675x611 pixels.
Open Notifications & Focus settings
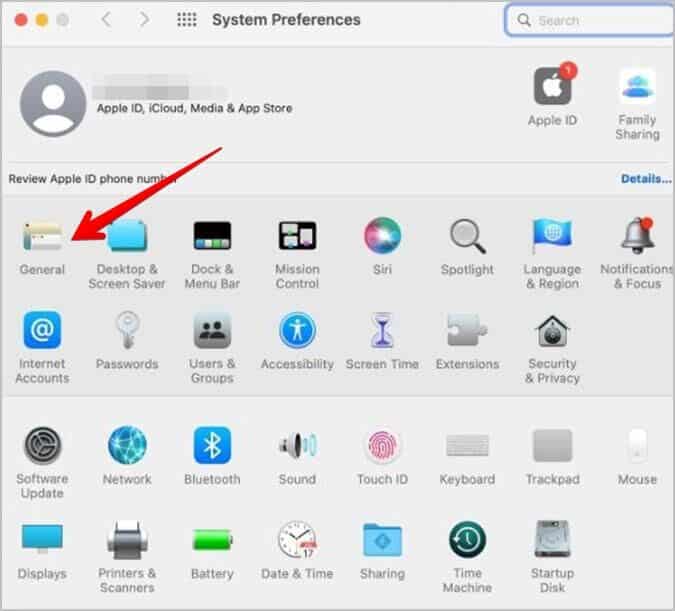tap(637, 238)
